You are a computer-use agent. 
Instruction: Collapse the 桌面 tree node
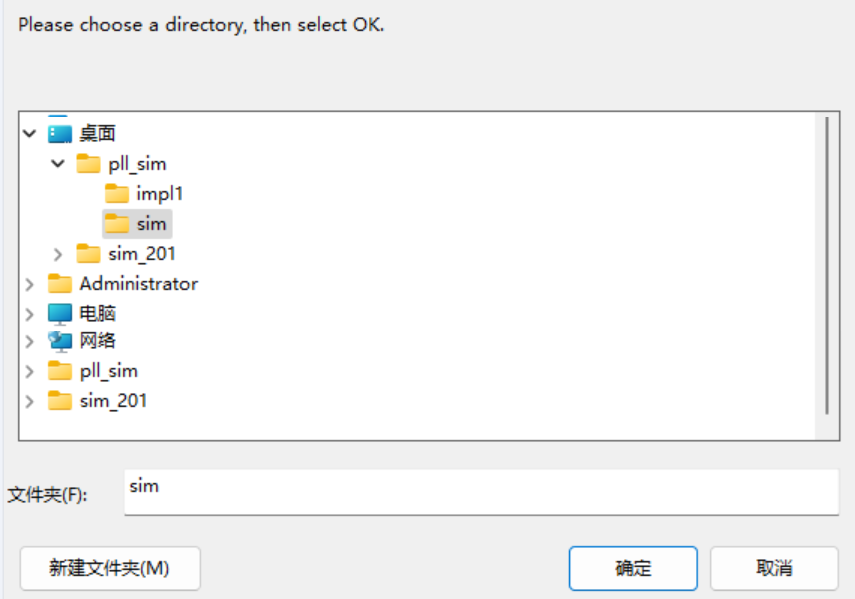point(30,134)
